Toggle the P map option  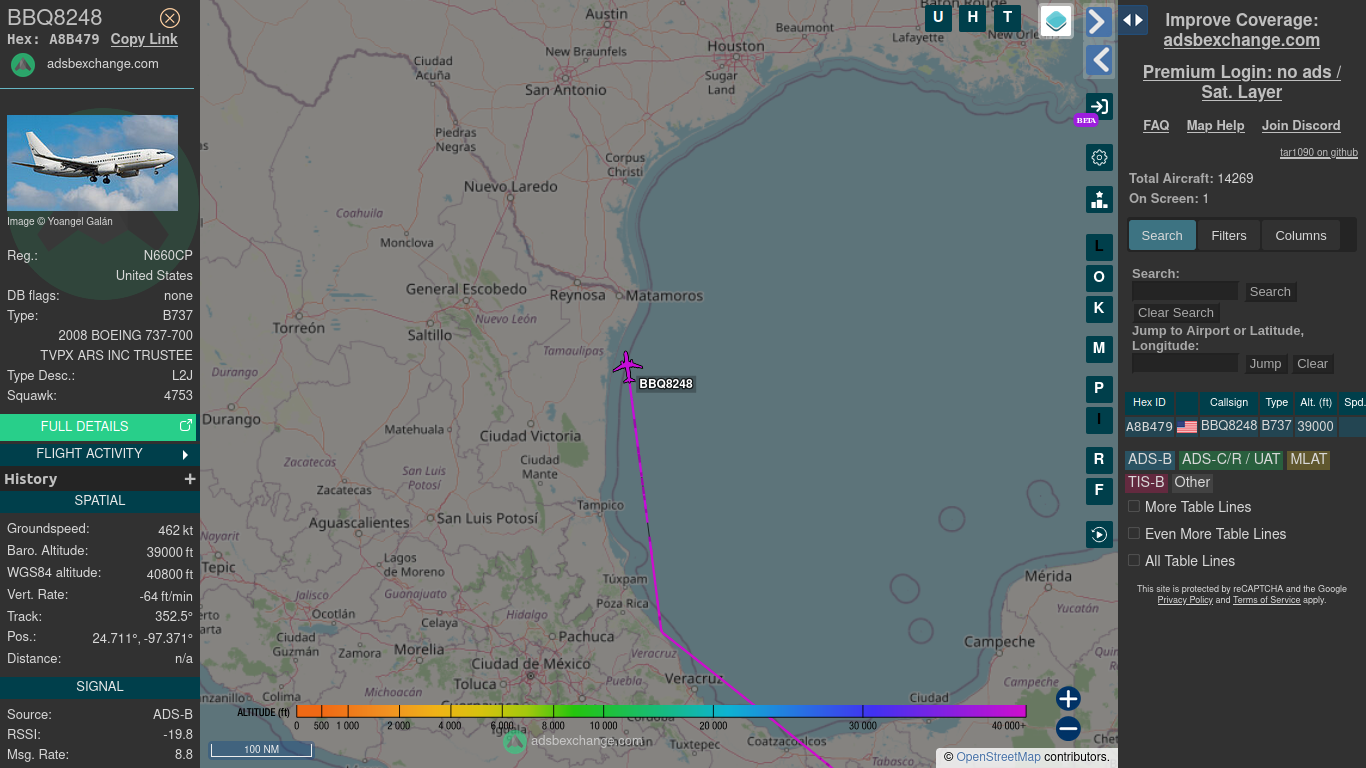pos(1099,389)
